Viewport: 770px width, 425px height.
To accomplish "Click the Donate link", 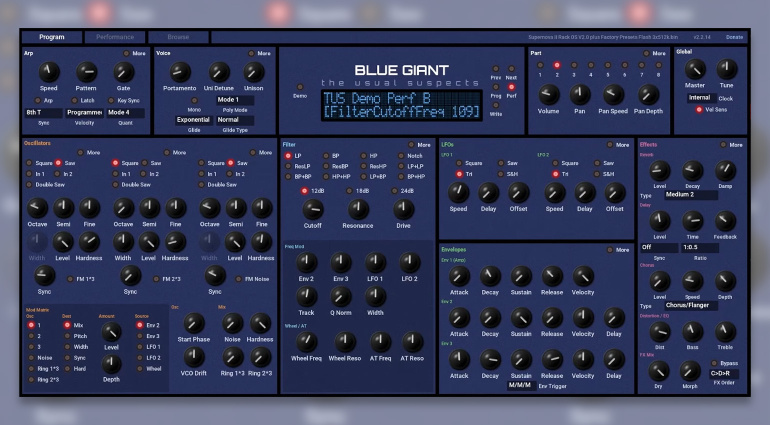I will coord(734,37).
